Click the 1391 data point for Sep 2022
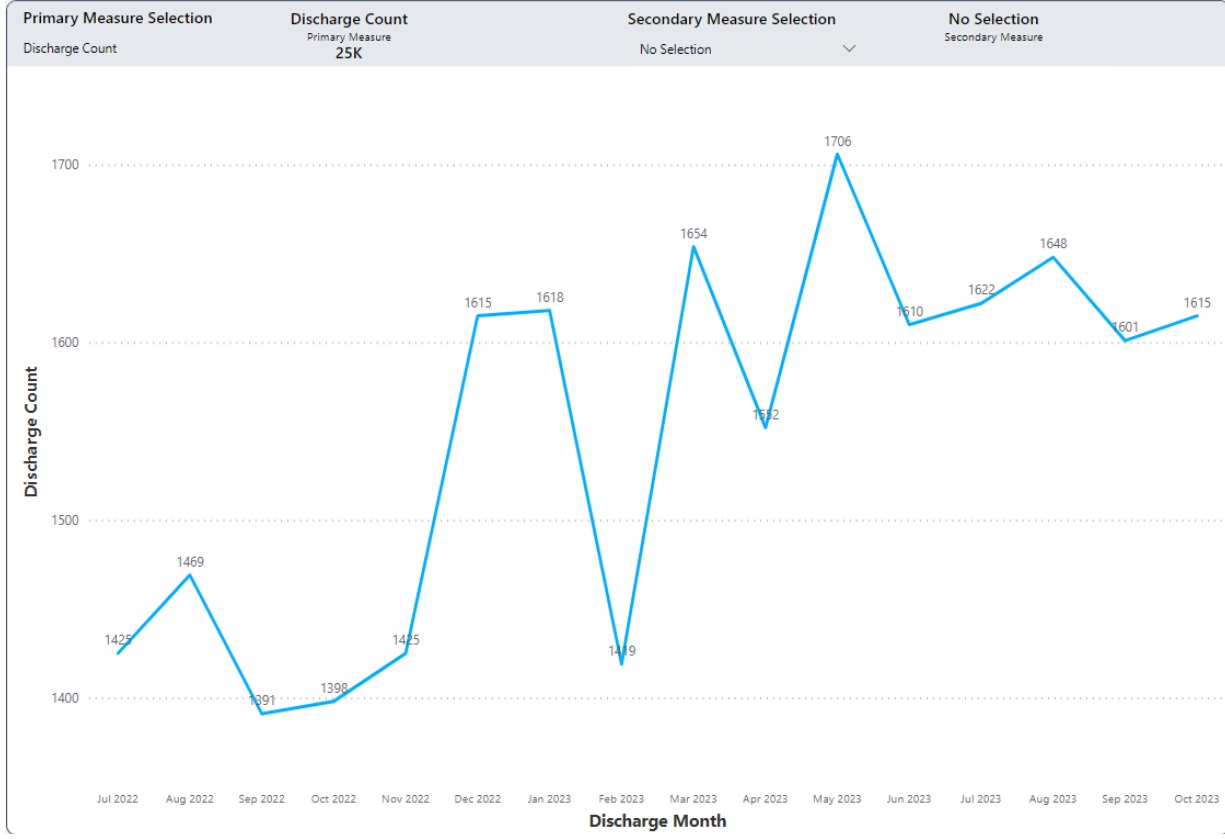Screen dimensions: 1225x839 tap(262, 712)
